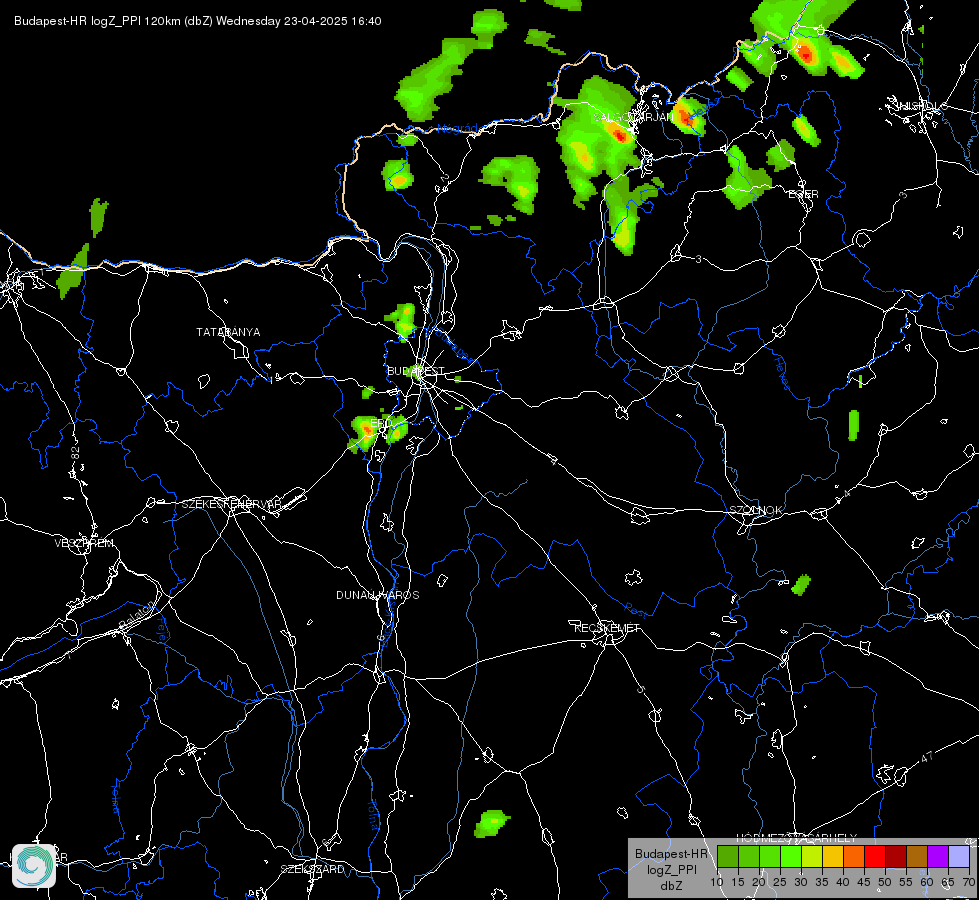
Task: Click the VESZPREM city label
Action: 84,543
